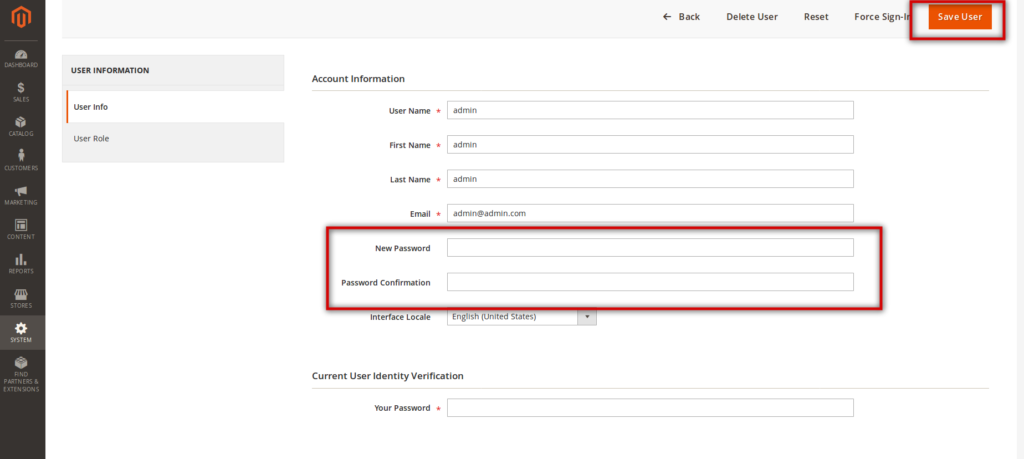
Task: Click the User Name input field
Action: click(x=650, y=110)
